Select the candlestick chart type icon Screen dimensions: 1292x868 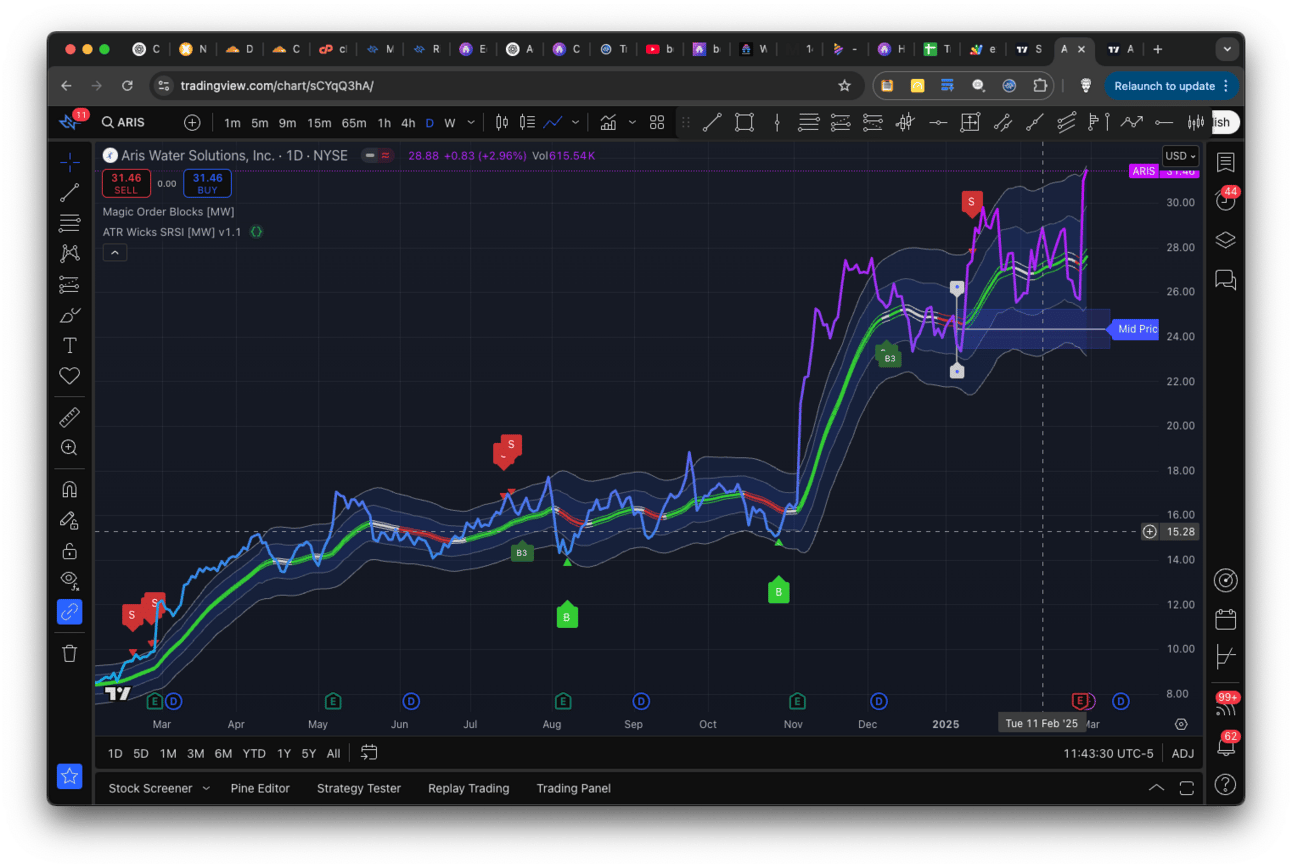(x=502, y=123)
